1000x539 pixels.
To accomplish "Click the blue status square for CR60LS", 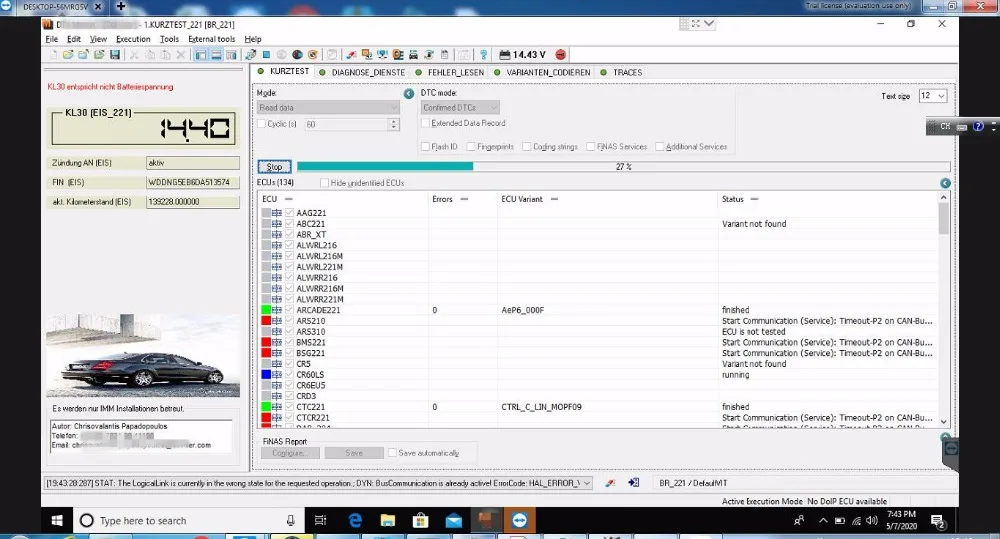I will coord(267,374).
